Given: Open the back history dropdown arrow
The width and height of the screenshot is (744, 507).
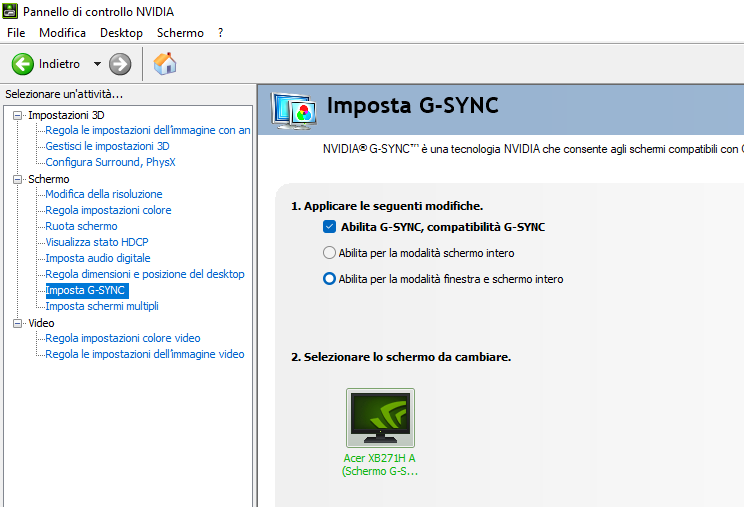Looking at the screenshot, I should coord(97,64).
